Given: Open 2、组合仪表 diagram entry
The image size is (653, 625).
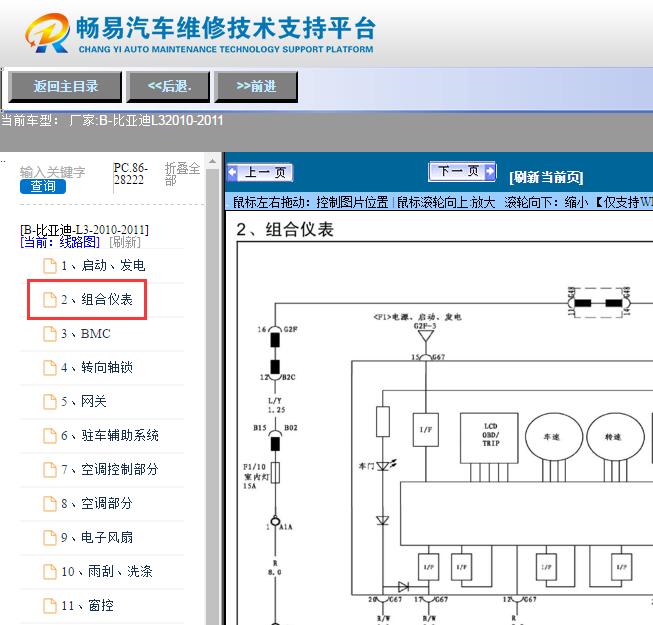Looking at the screenshot, I should coord(97,299).
